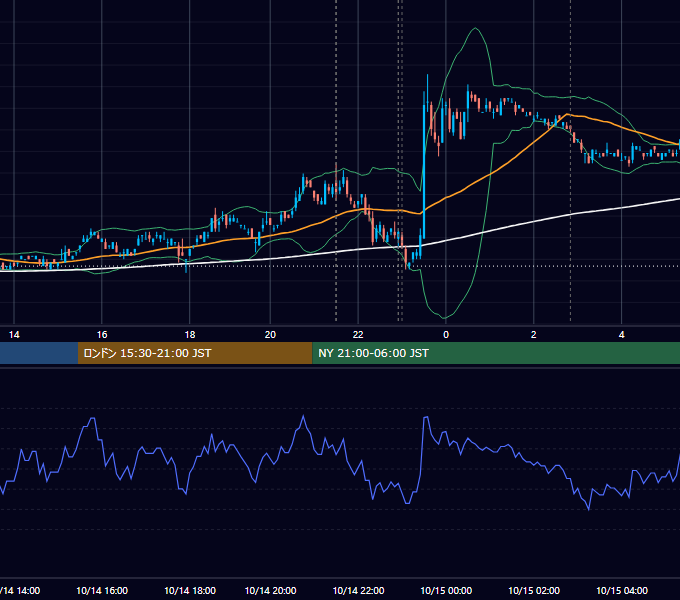Click the 2 hour label on the chart axis

coord(533,335)
